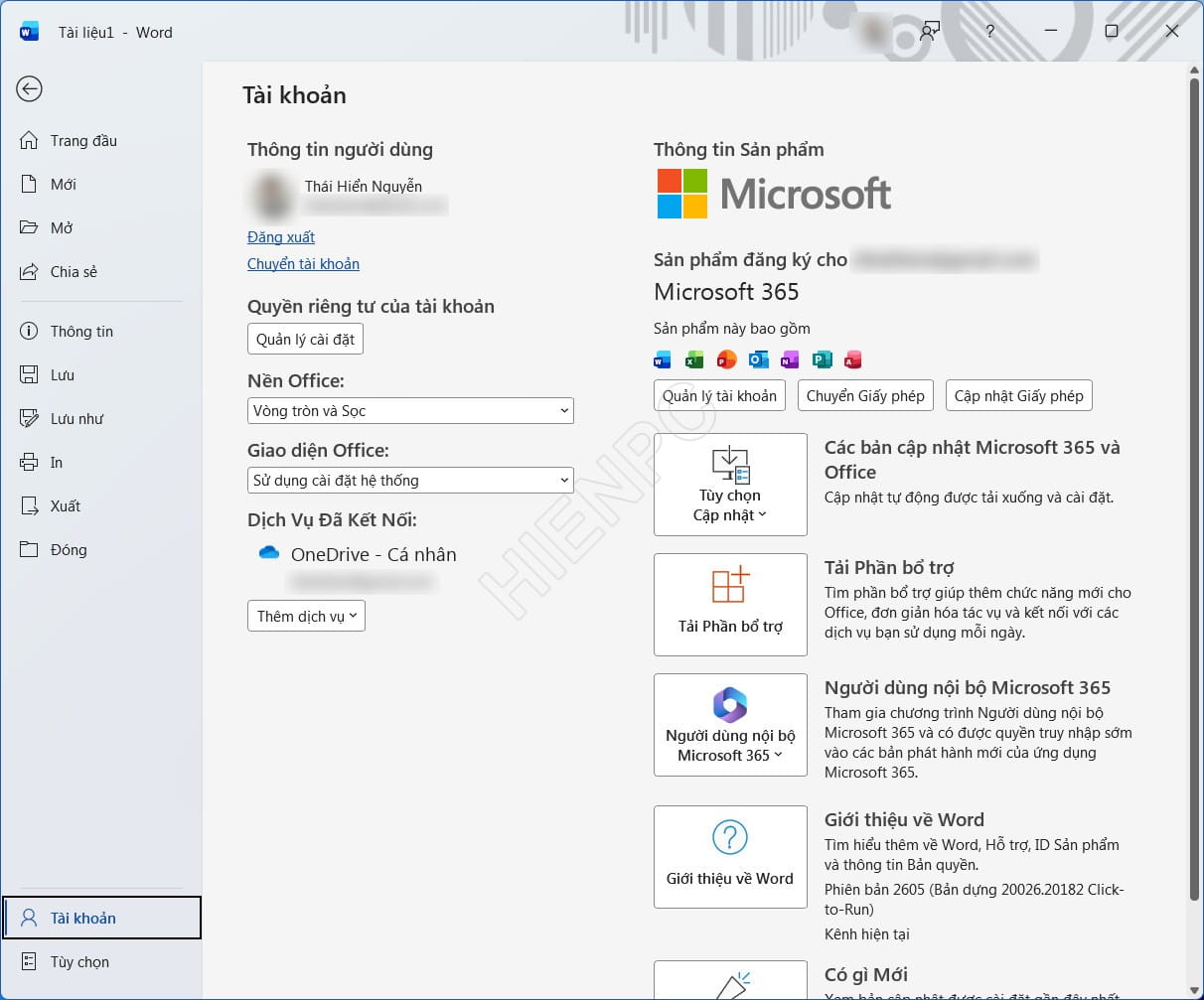Open Chia sẻ in the sidebar
The width and height of the screenshot is (1204, 1000).
[x=101, y=272]
